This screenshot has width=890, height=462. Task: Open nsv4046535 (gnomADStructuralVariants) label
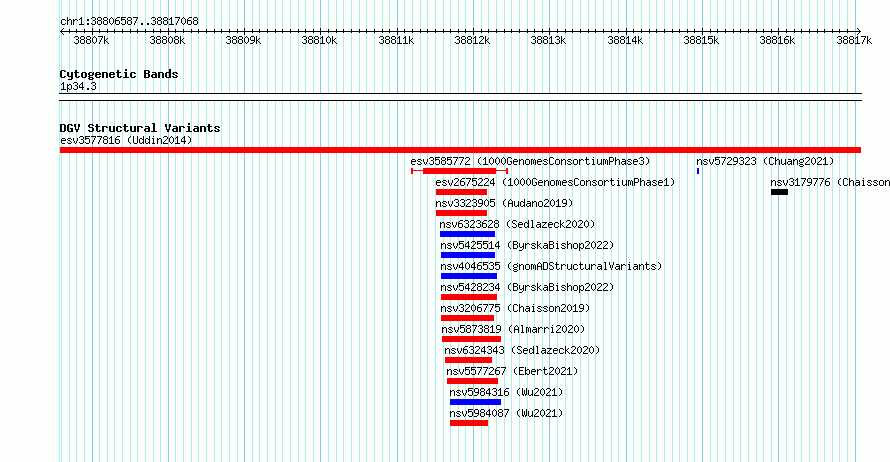[551, 266]
